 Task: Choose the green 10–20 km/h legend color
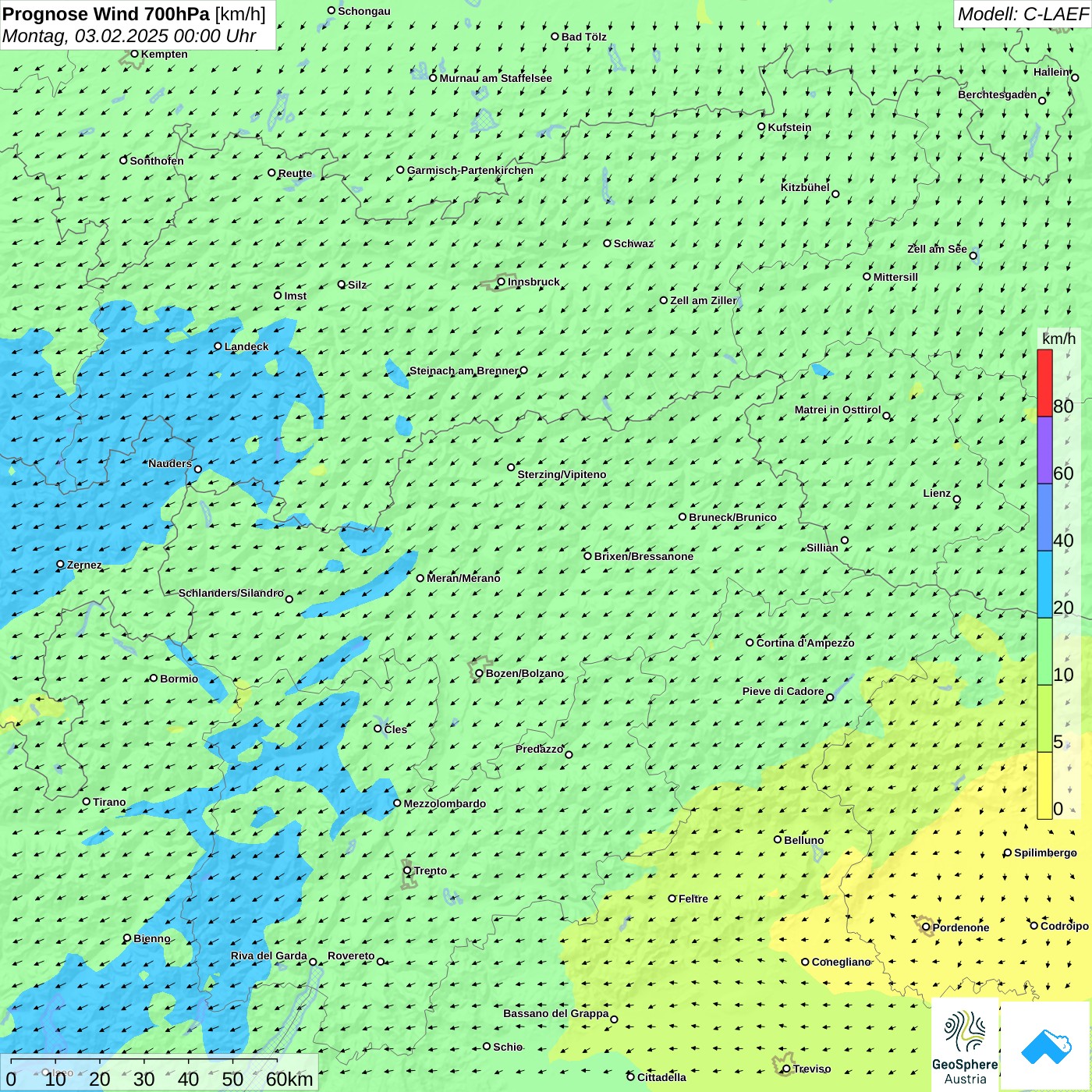(1044, 652)
